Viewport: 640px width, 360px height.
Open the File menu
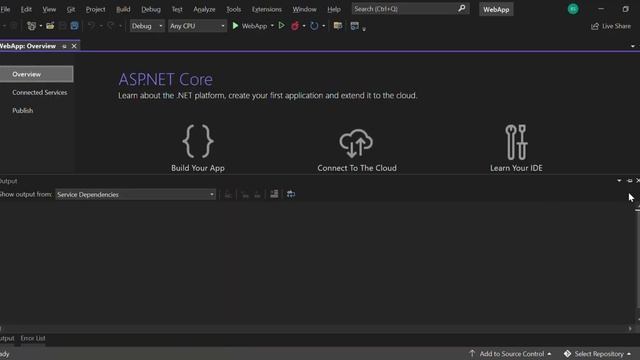pyautogui.click(x=5, y=9)
